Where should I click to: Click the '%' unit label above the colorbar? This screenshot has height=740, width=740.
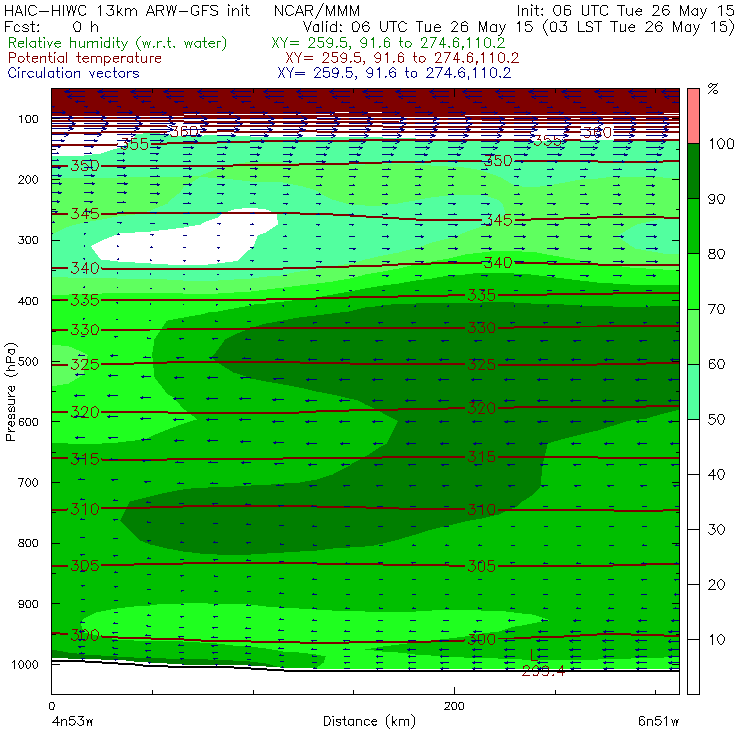(x=713, y=89)
